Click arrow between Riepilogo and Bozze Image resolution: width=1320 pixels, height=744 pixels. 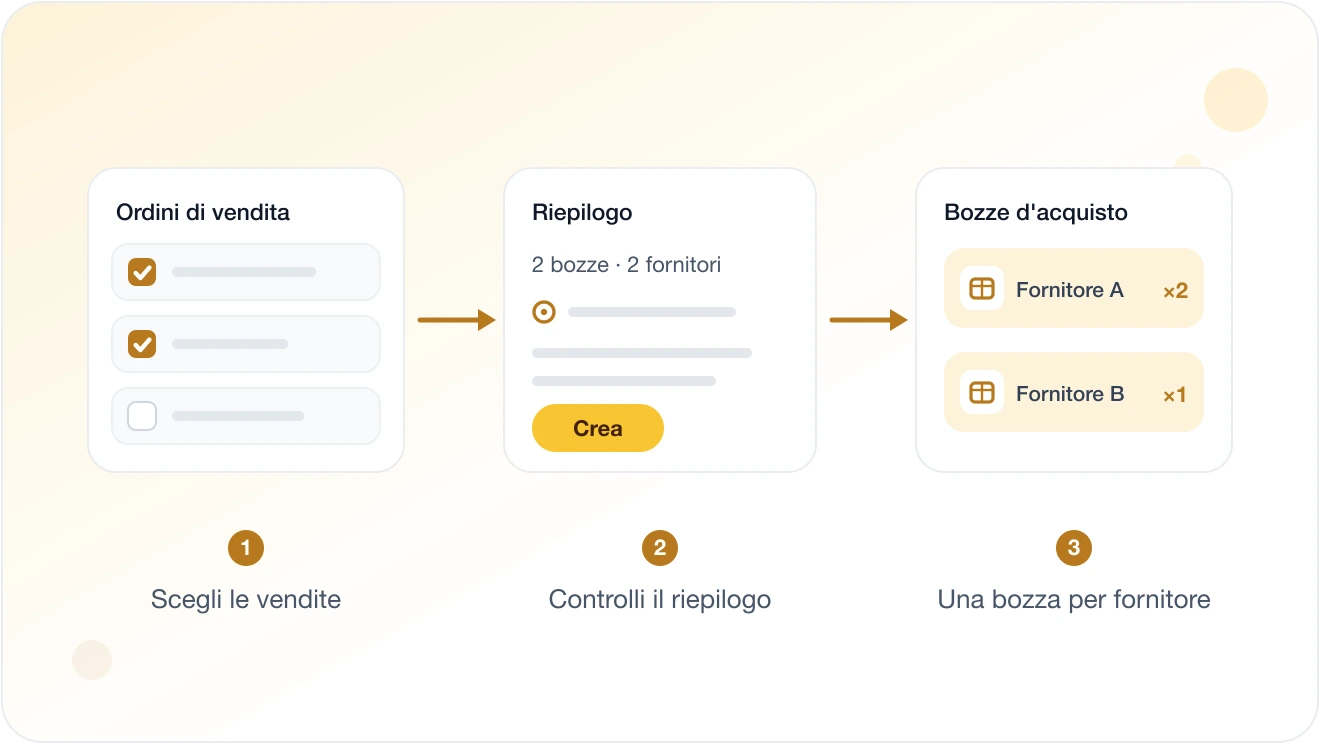(x=869, y=320)
